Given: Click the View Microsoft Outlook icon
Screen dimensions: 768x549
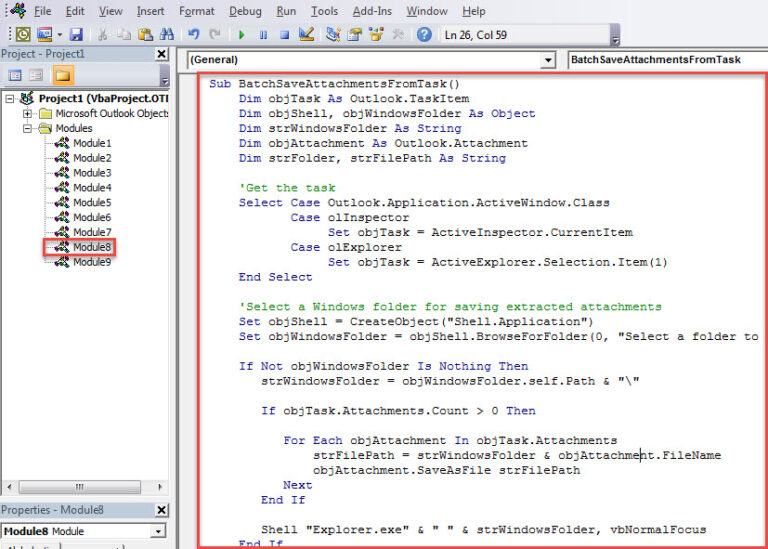Looking at the screenshot, I should click(22, 35).
